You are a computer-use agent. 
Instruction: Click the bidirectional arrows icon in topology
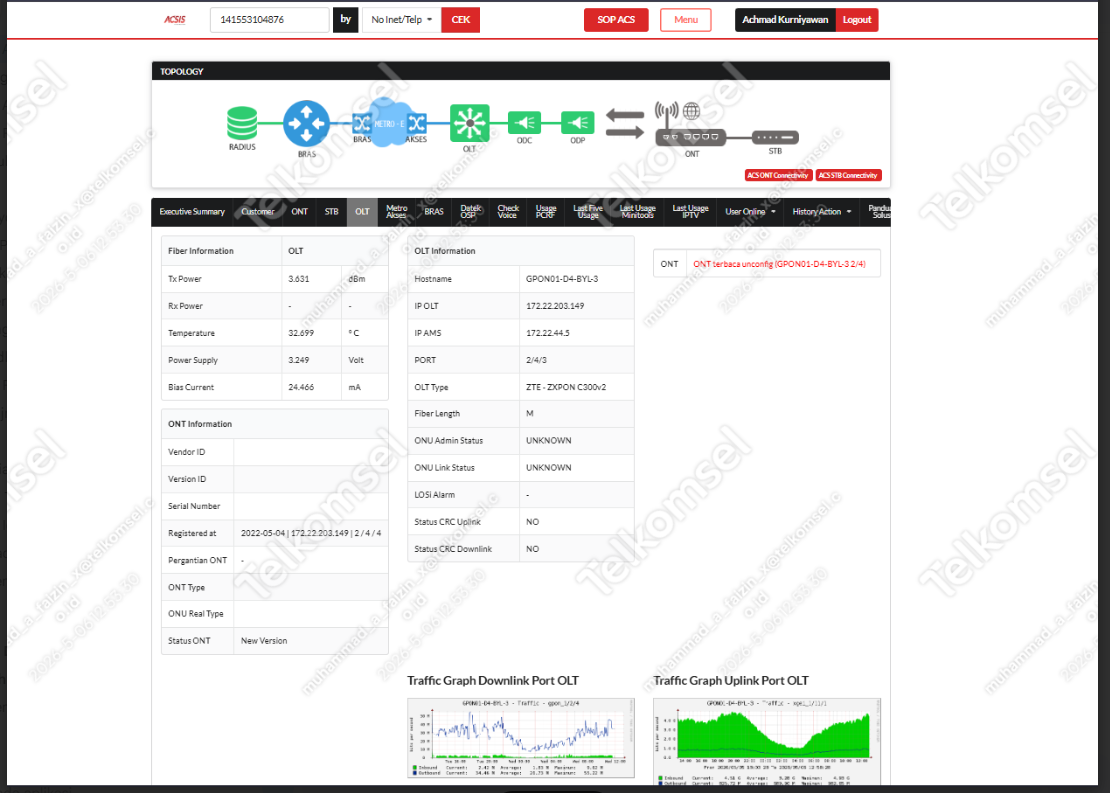tap(625, 123)
